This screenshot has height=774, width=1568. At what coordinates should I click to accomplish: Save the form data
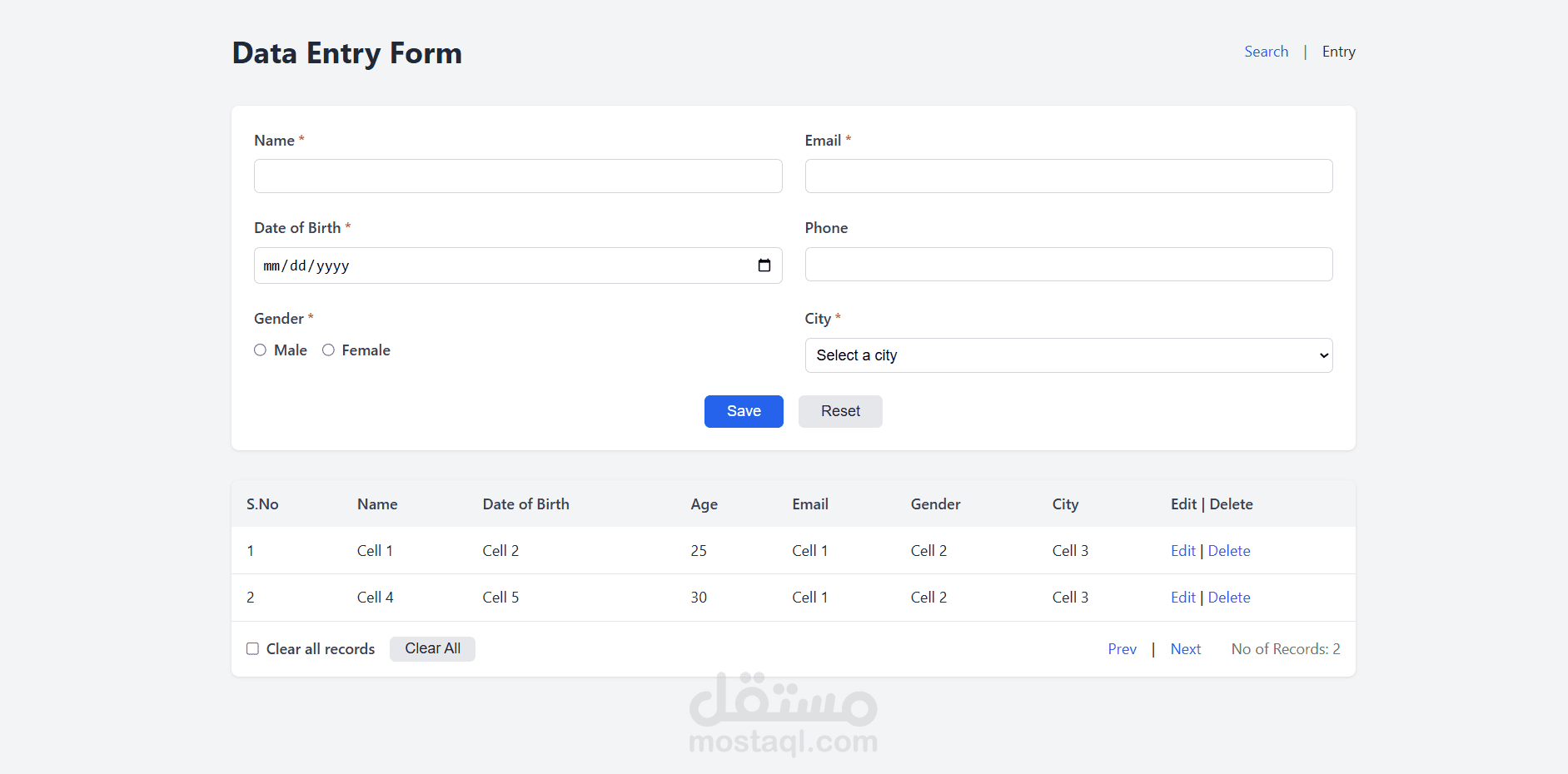click(x=743, y=411)
